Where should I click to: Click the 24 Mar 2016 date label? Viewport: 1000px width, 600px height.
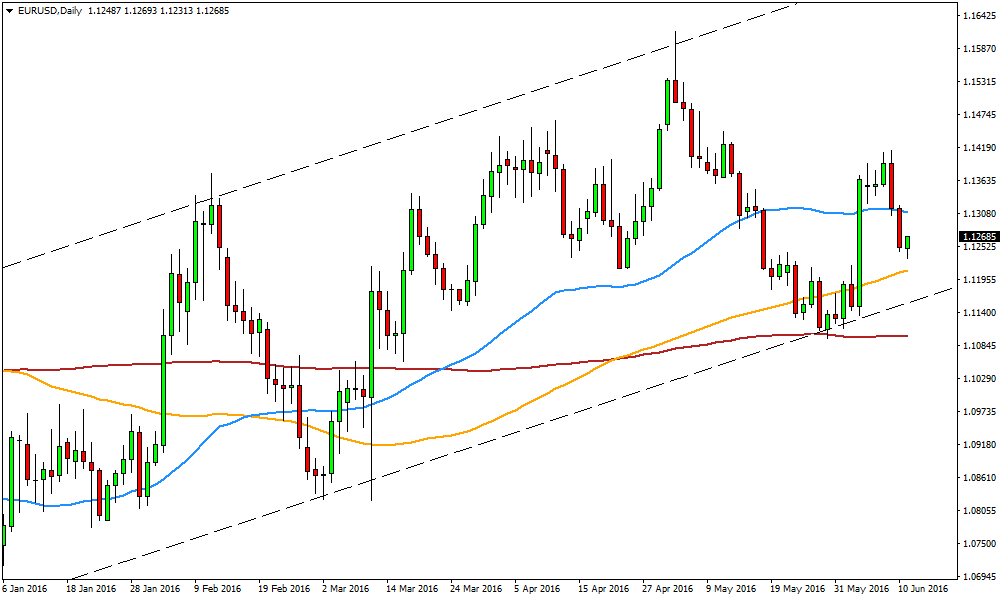[476, 589]
